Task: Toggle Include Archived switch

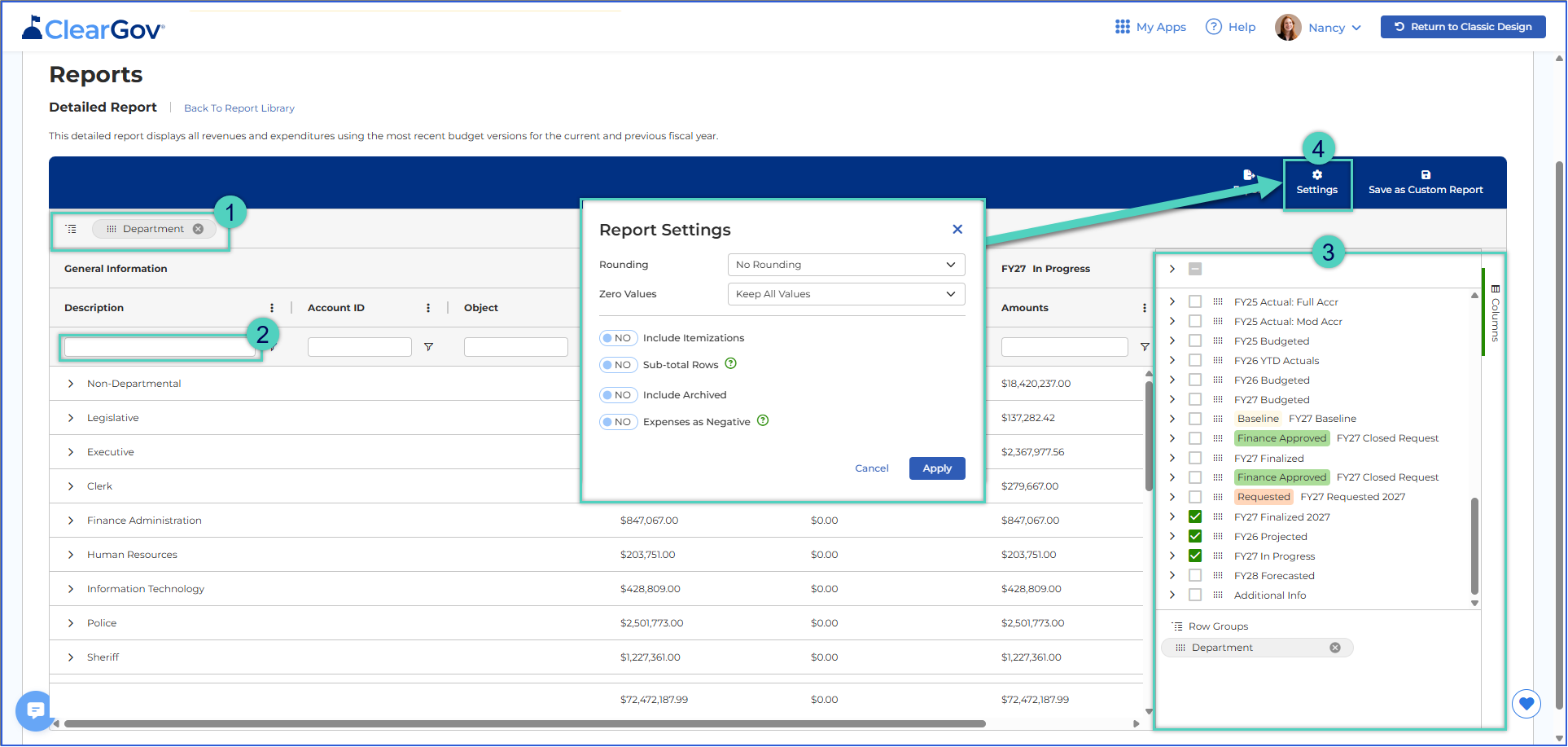Action: click(x=618, y=395)
